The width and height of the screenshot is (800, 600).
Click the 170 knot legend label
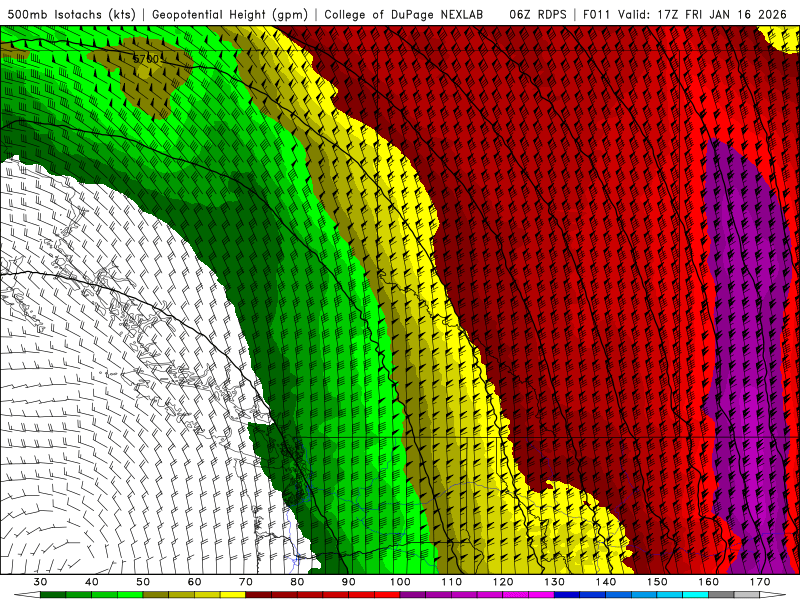click(x=760, y=582)
